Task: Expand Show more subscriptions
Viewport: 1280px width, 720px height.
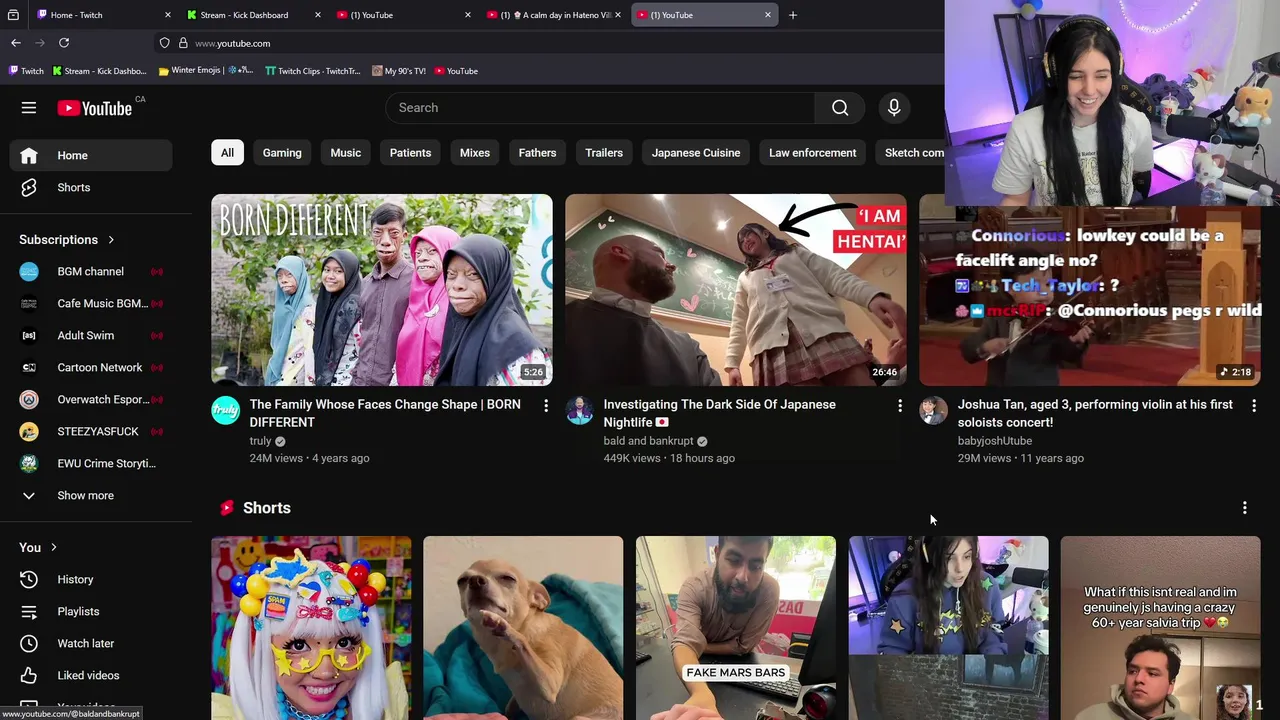Action: click(91, 495)
